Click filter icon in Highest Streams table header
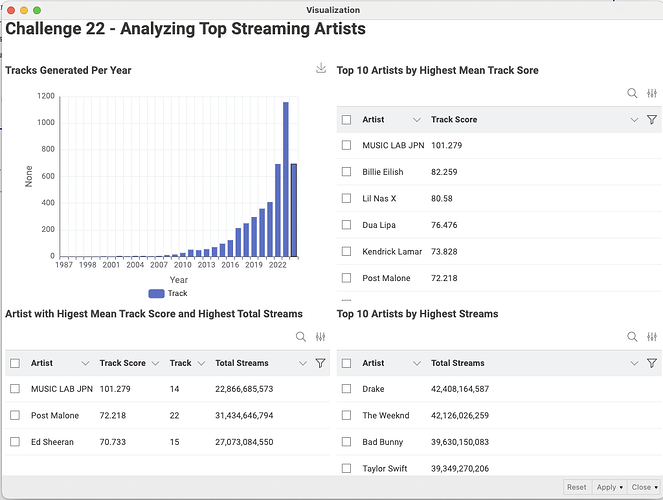Viewport: 663px width, 500px height. click(x=652, y=364)
